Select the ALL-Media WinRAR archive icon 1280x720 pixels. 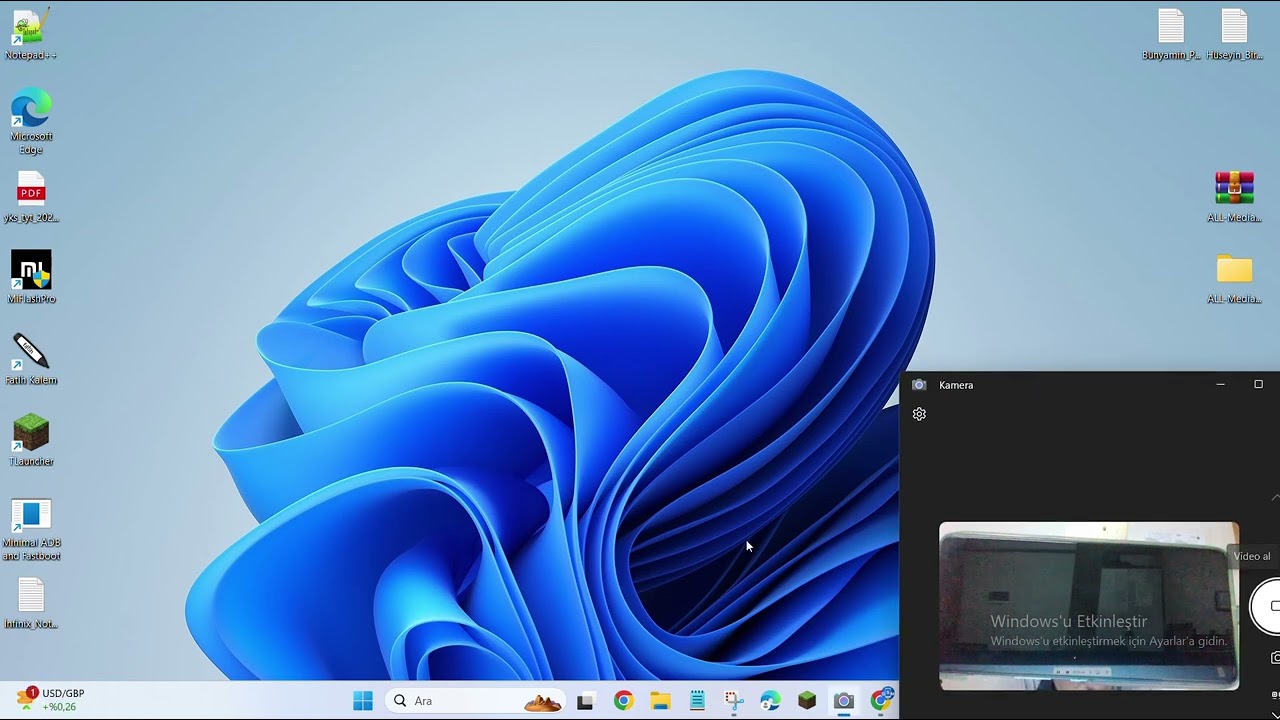click(x=1234, y=196)
